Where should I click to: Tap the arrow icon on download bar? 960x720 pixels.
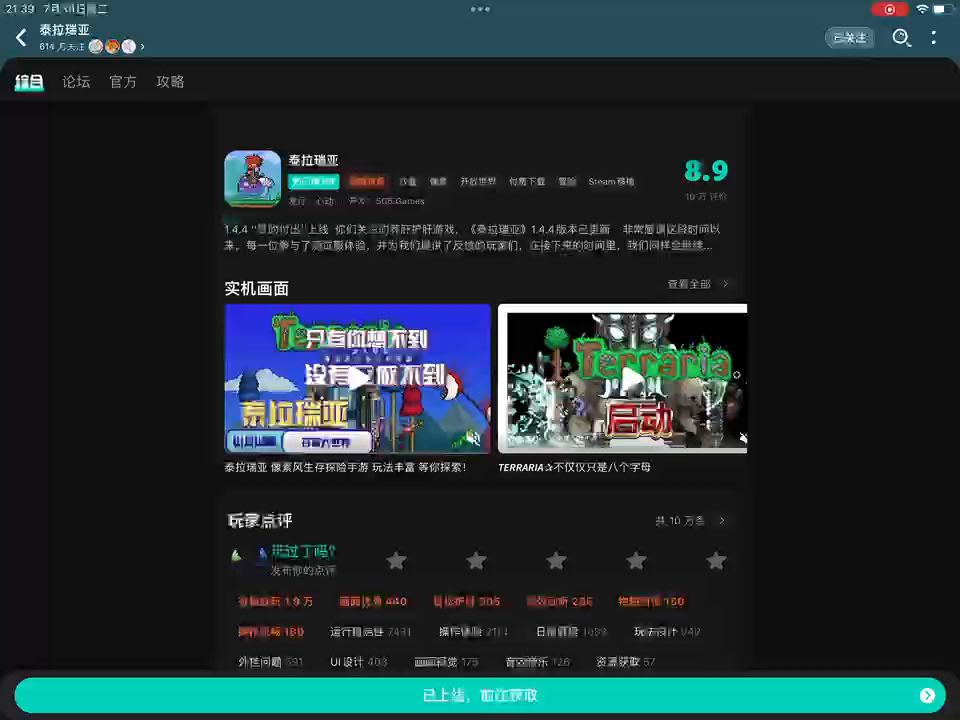pyautogui.click(x=927, y=695)
